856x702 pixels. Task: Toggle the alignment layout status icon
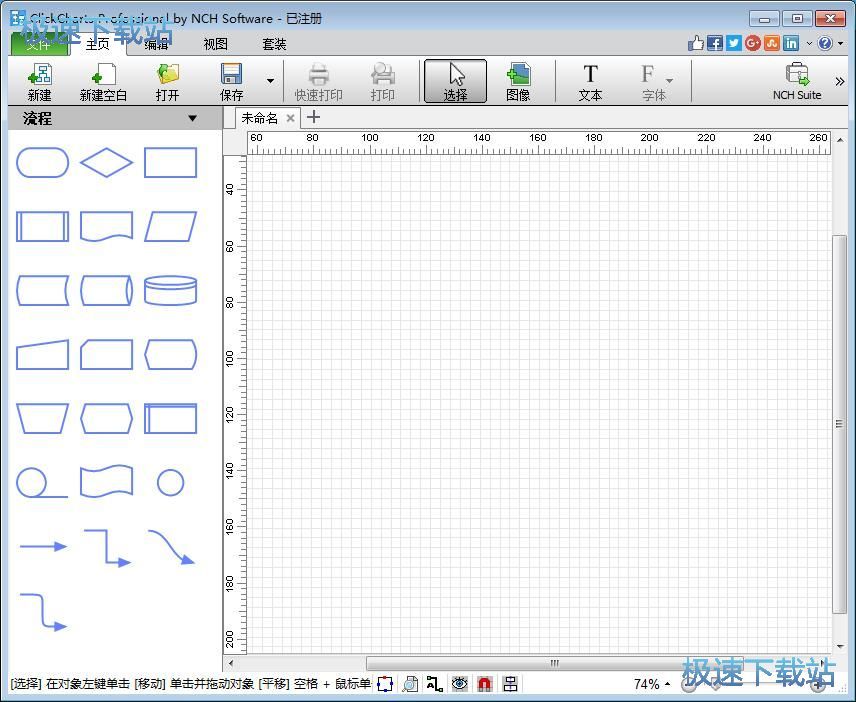pos(510,683)
